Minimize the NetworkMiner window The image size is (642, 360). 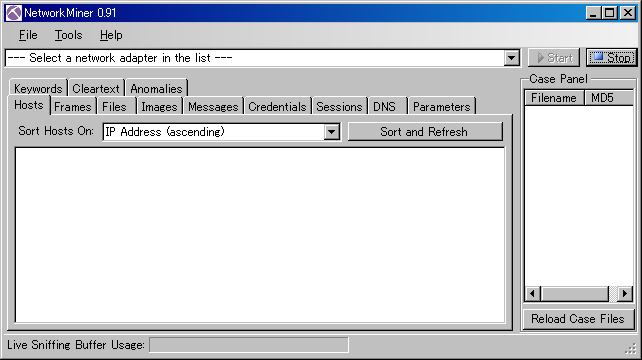coord(593,13)
